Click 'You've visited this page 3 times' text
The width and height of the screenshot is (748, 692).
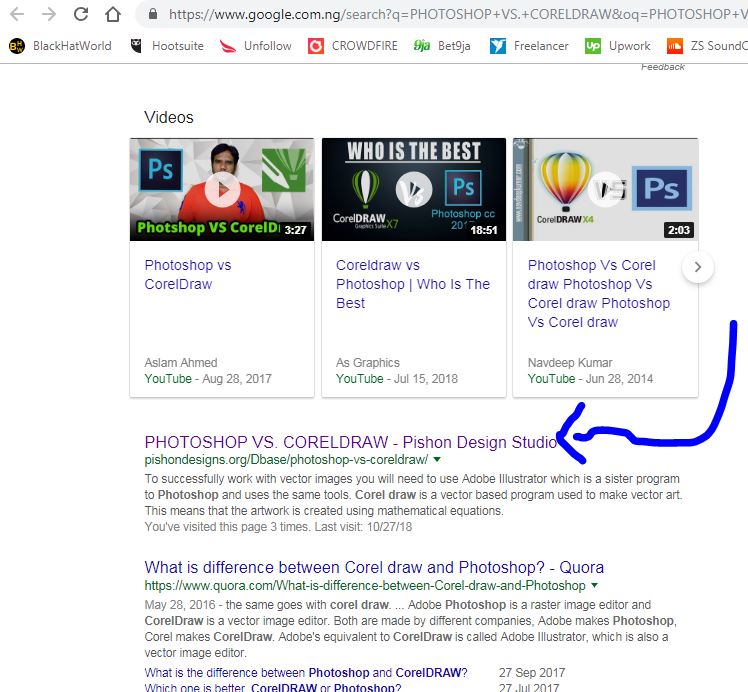tap(228, 527)
